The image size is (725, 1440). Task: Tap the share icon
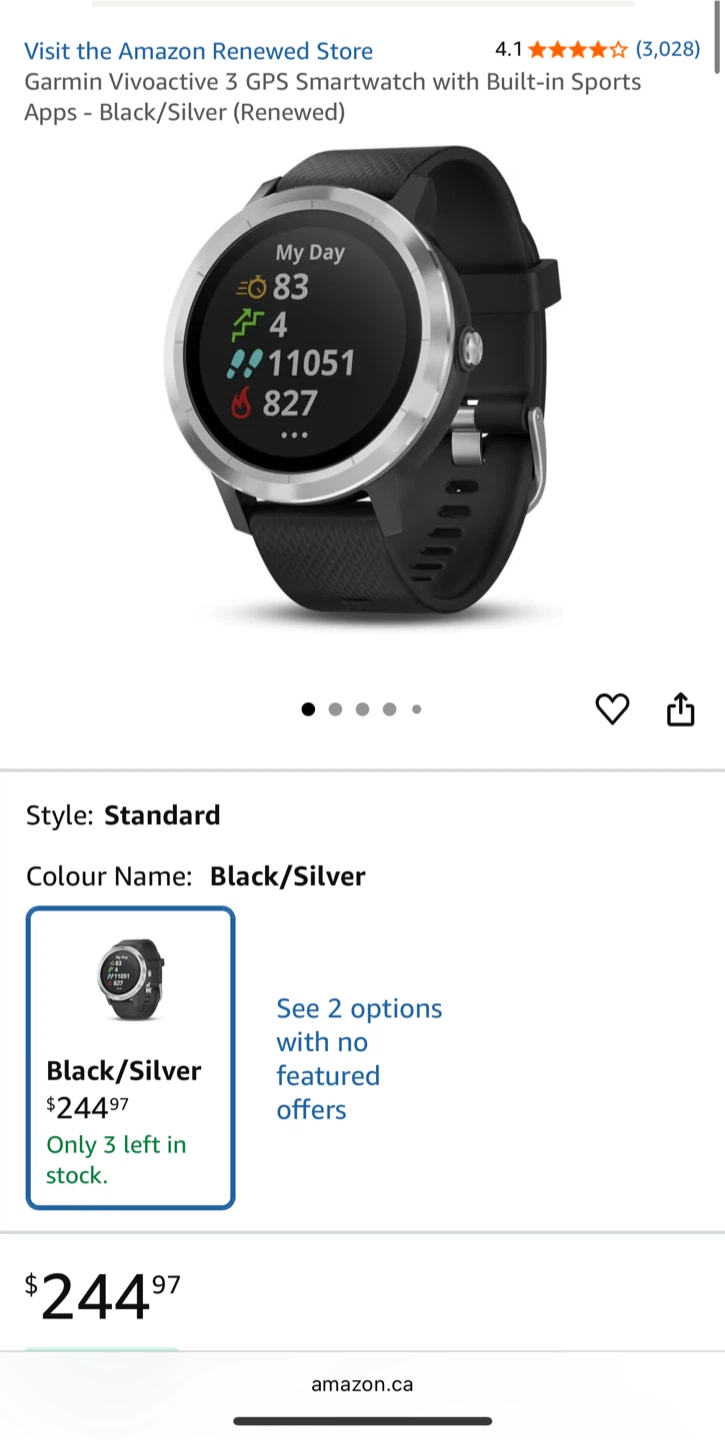pos(680,708)
